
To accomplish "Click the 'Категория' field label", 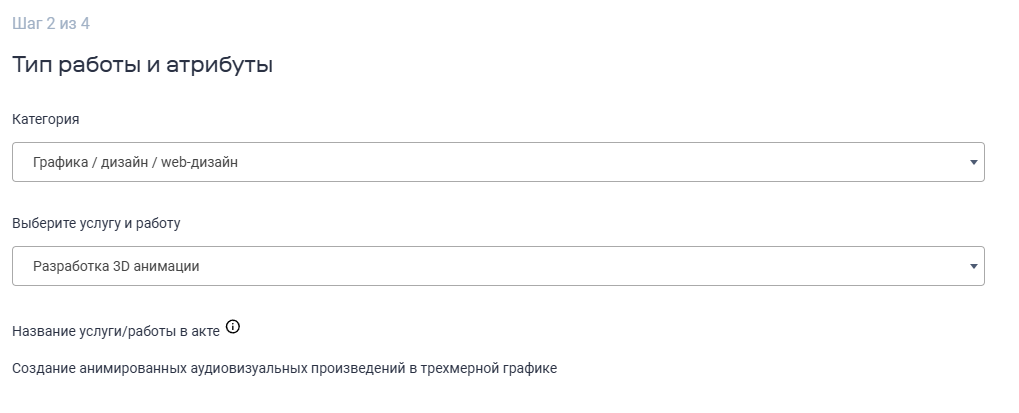I will [45, 119].
